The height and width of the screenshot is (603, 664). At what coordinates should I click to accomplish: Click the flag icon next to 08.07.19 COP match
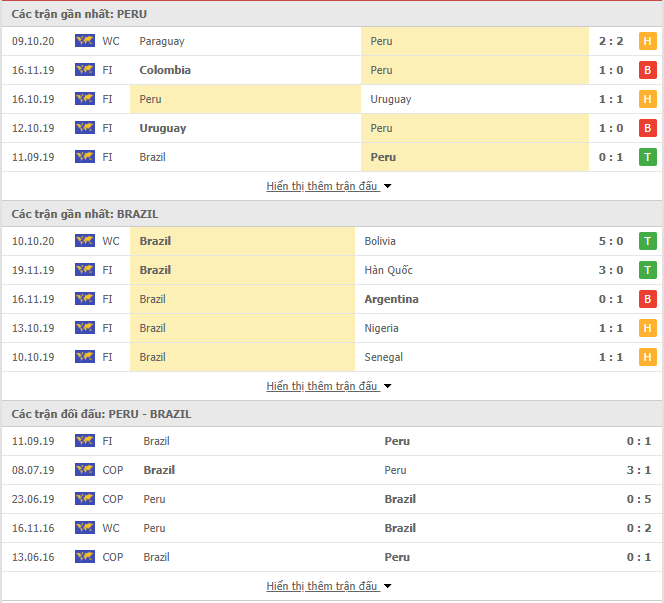point(85,470)
